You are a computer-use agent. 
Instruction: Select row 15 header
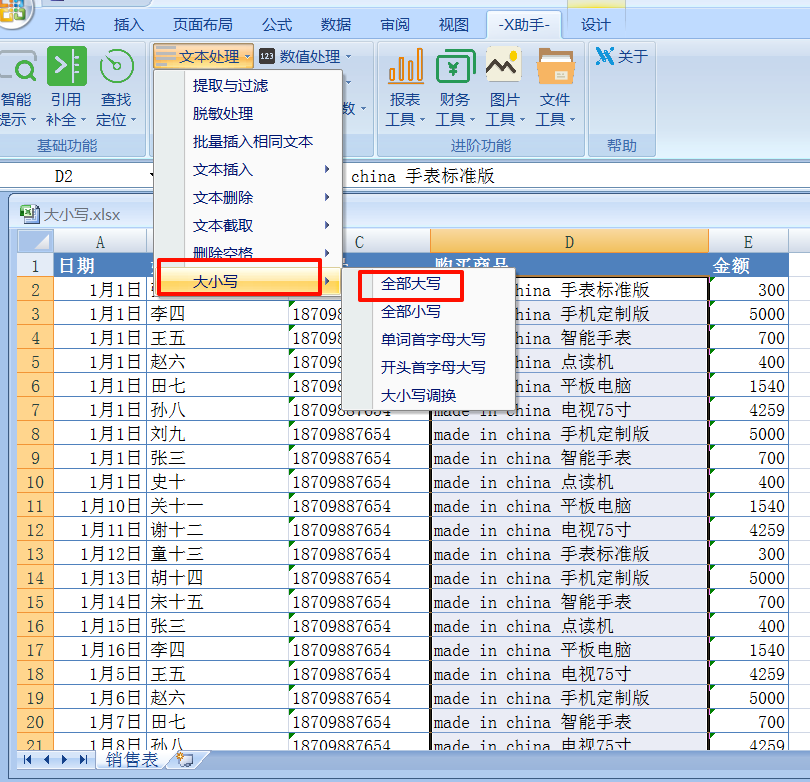click(x=35, y=602)
